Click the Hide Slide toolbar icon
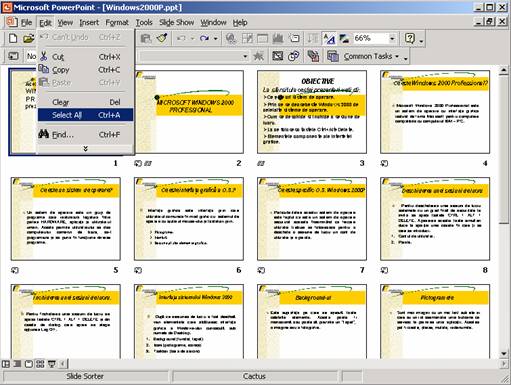This screenshot has height=385, width=511. (x=277, y=56)
